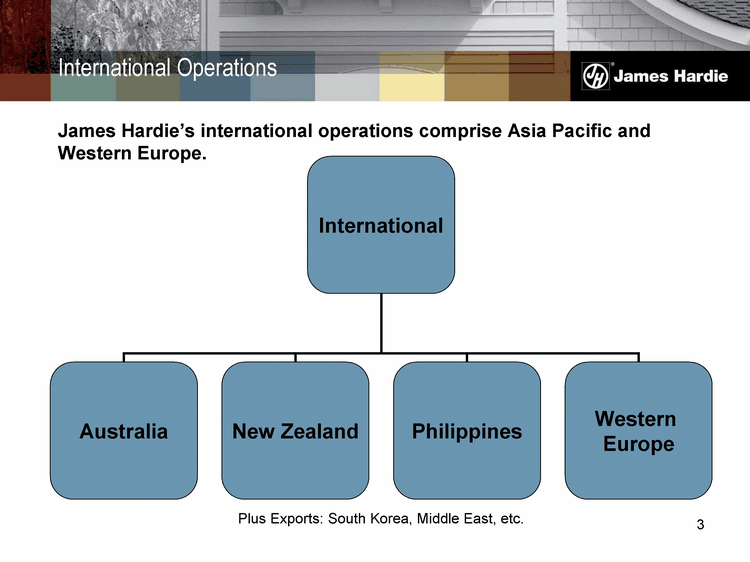Select the Australia box
Image resolution: width=750 pixels, height=562 pixels.
(124, 430)
